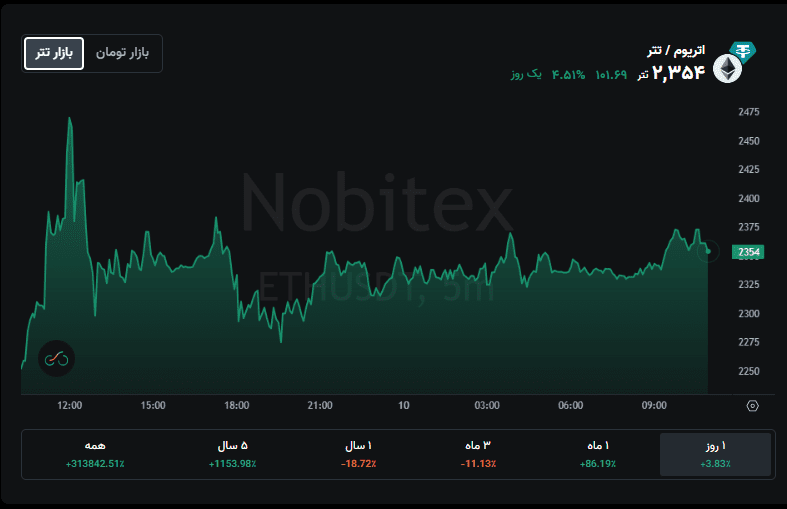Click the ۴.۵۱٪ daily change value
Viewport: 787px width, 509px height.
point(568,75)
